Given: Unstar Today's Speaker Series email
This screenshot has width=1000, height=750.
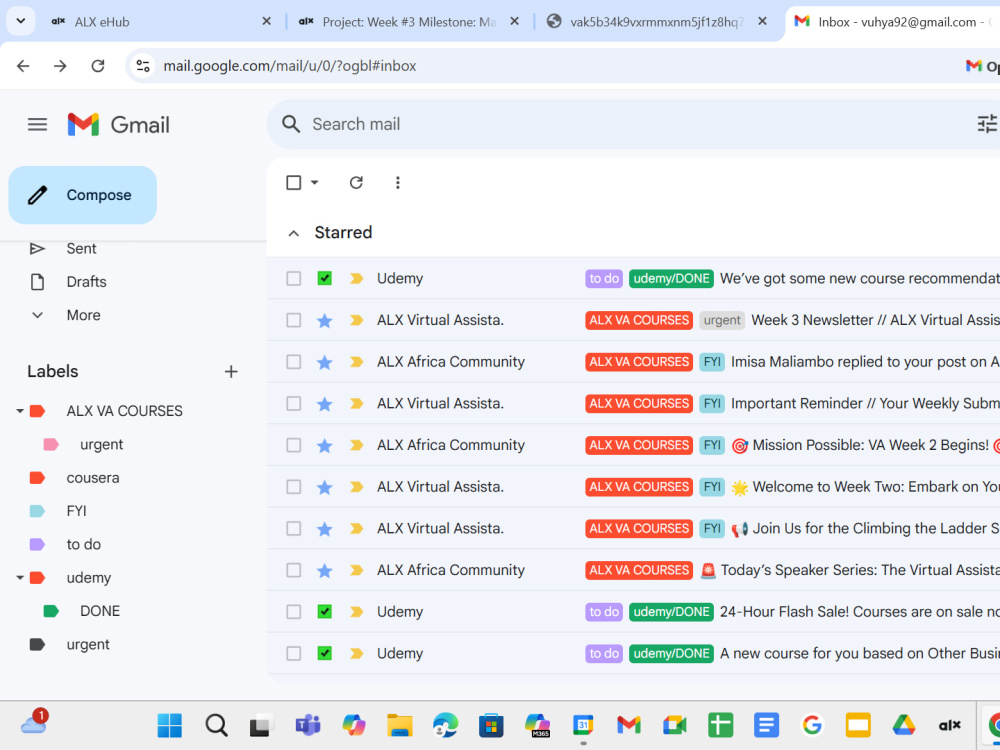Looking at the screenshot, I should pyautogui.click(x=325, y=570).
